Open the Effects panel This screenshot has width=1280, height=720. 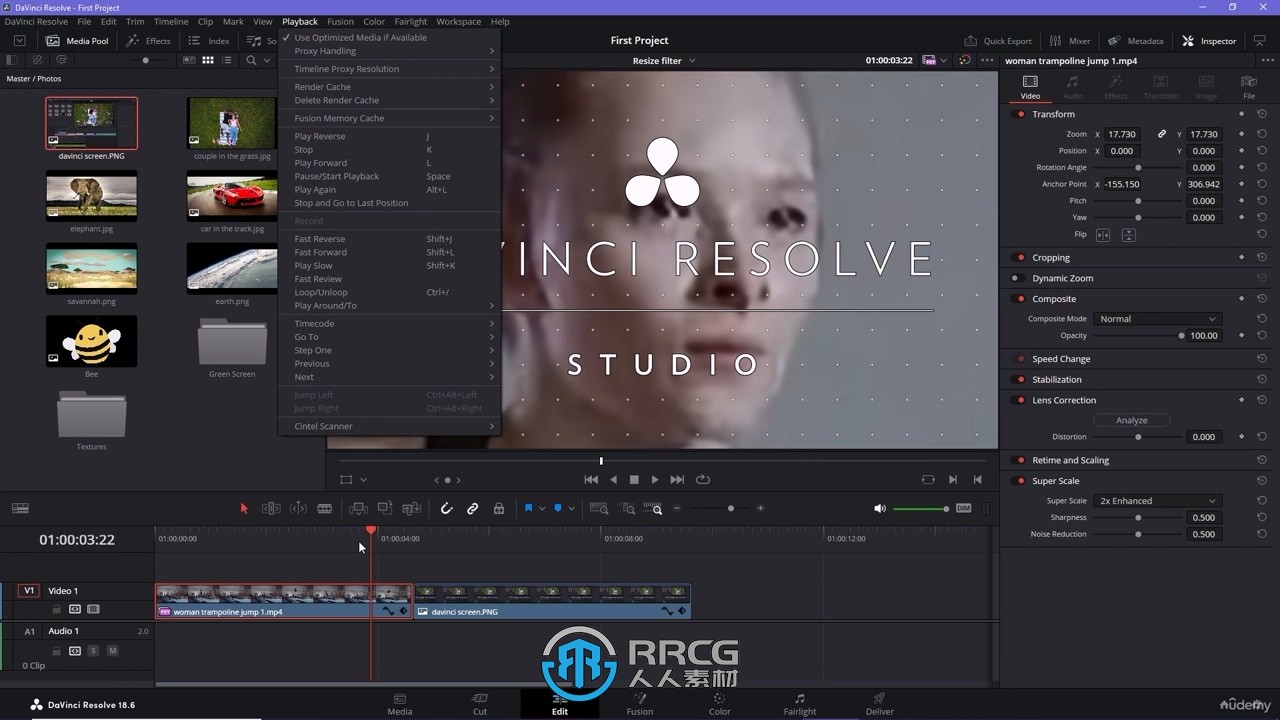pos(149,41)
